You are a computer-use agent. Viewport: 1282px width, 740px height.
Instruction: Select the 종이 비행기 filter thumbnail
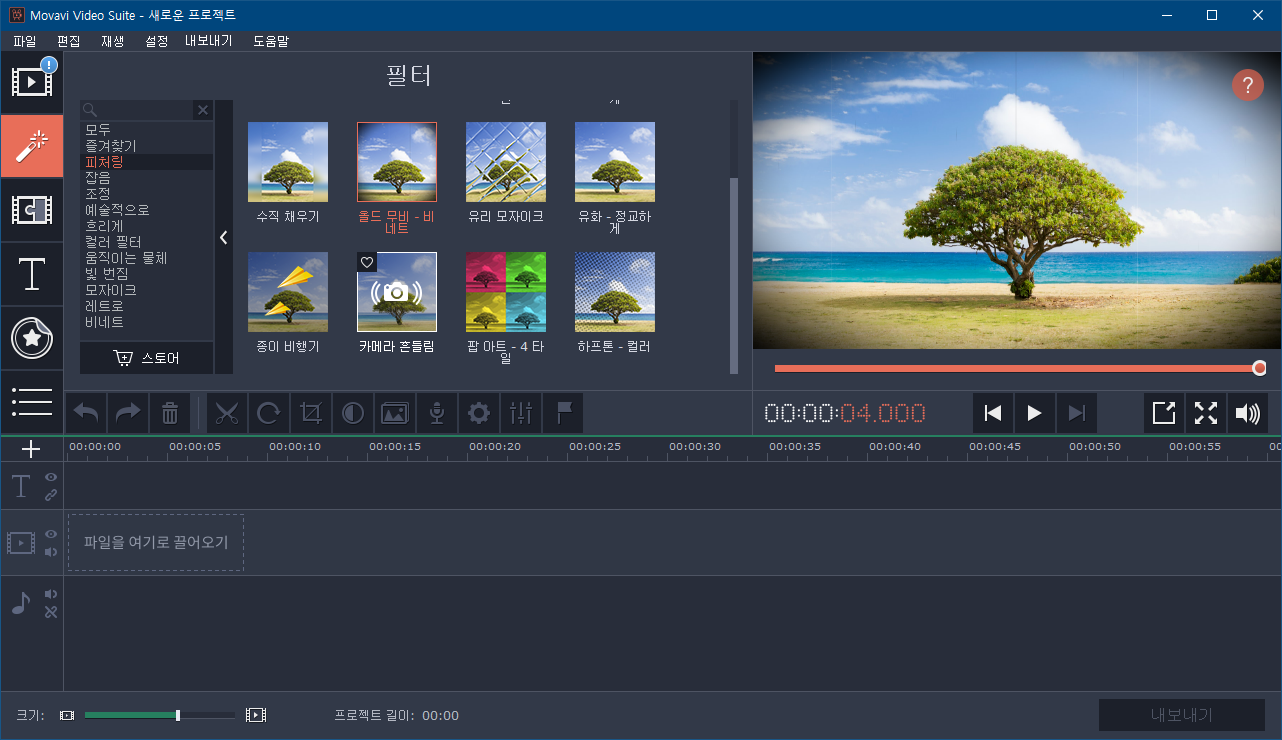tap(288, 292)
